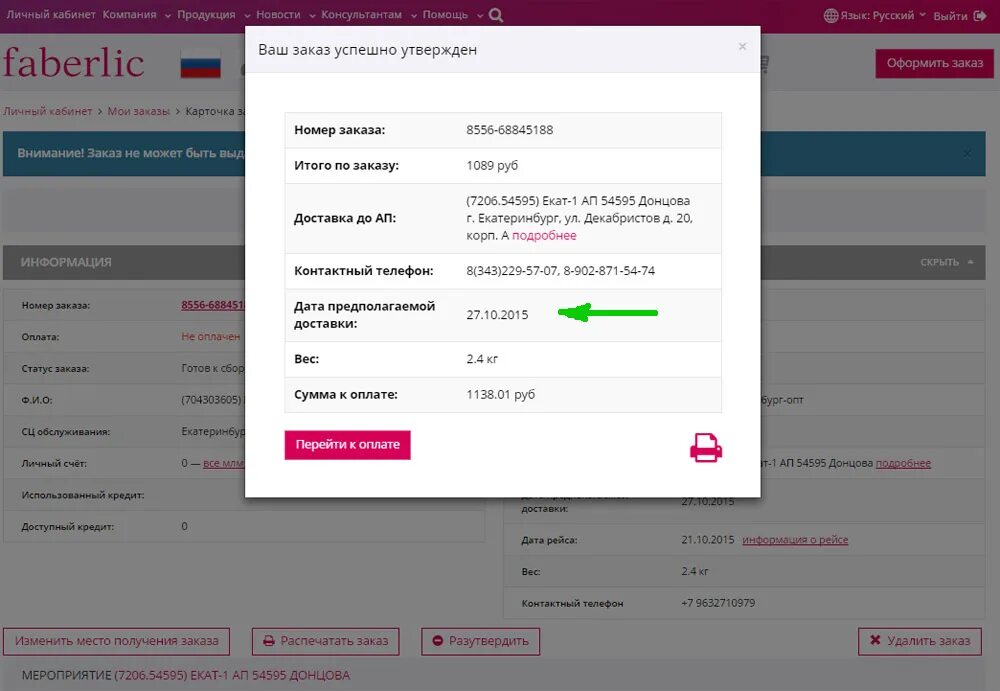Dismiss the attention alert banner

967,154
